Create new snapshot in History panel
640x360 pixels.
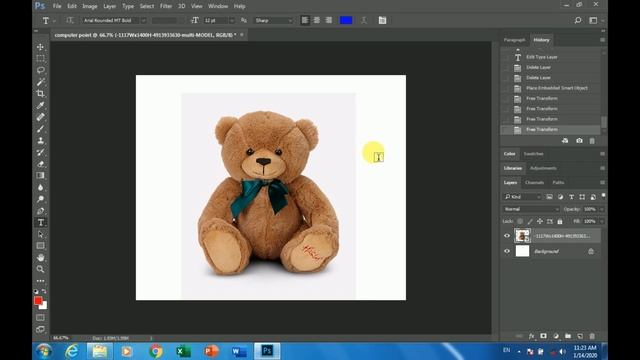579,141
